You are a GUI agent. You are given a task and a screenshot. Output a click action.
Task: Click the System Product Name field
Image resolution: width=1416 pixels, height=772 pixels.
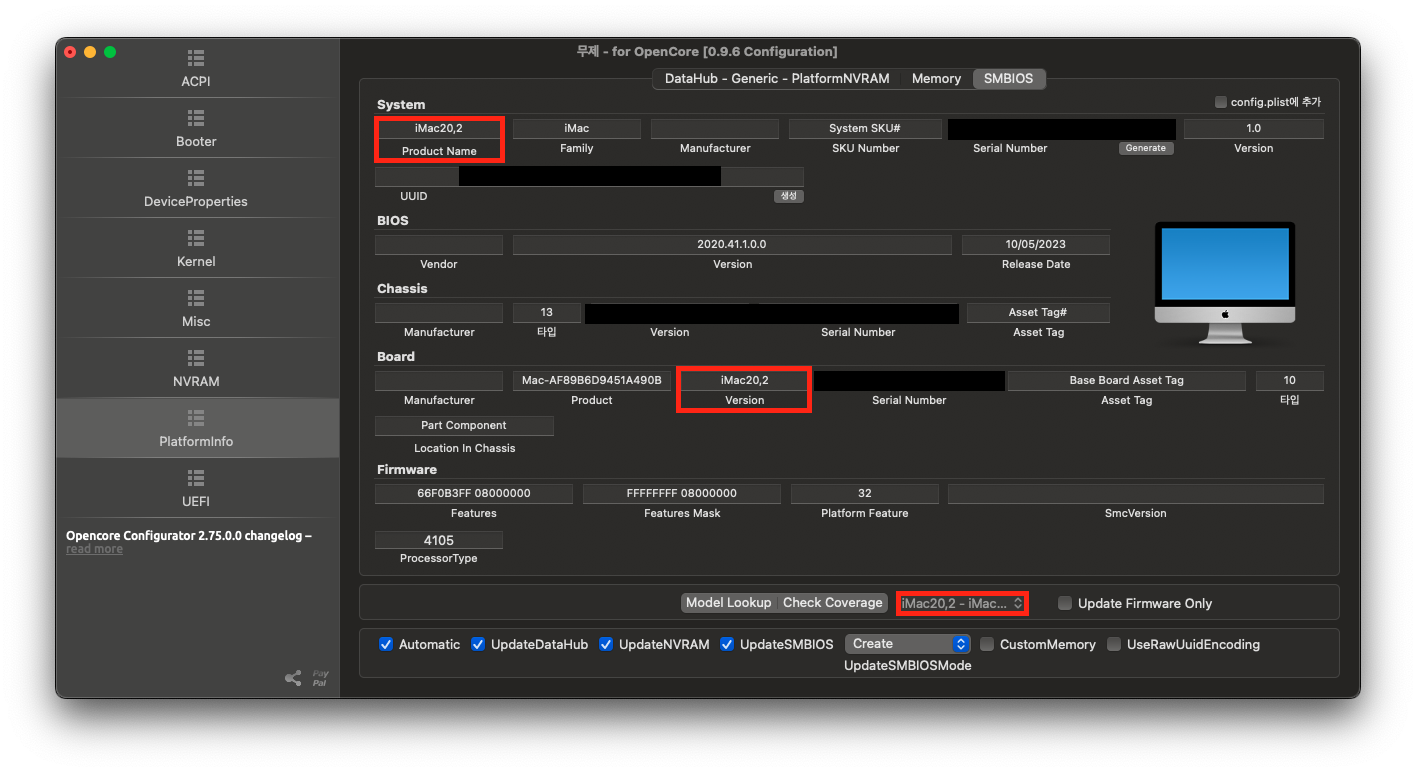439,128
